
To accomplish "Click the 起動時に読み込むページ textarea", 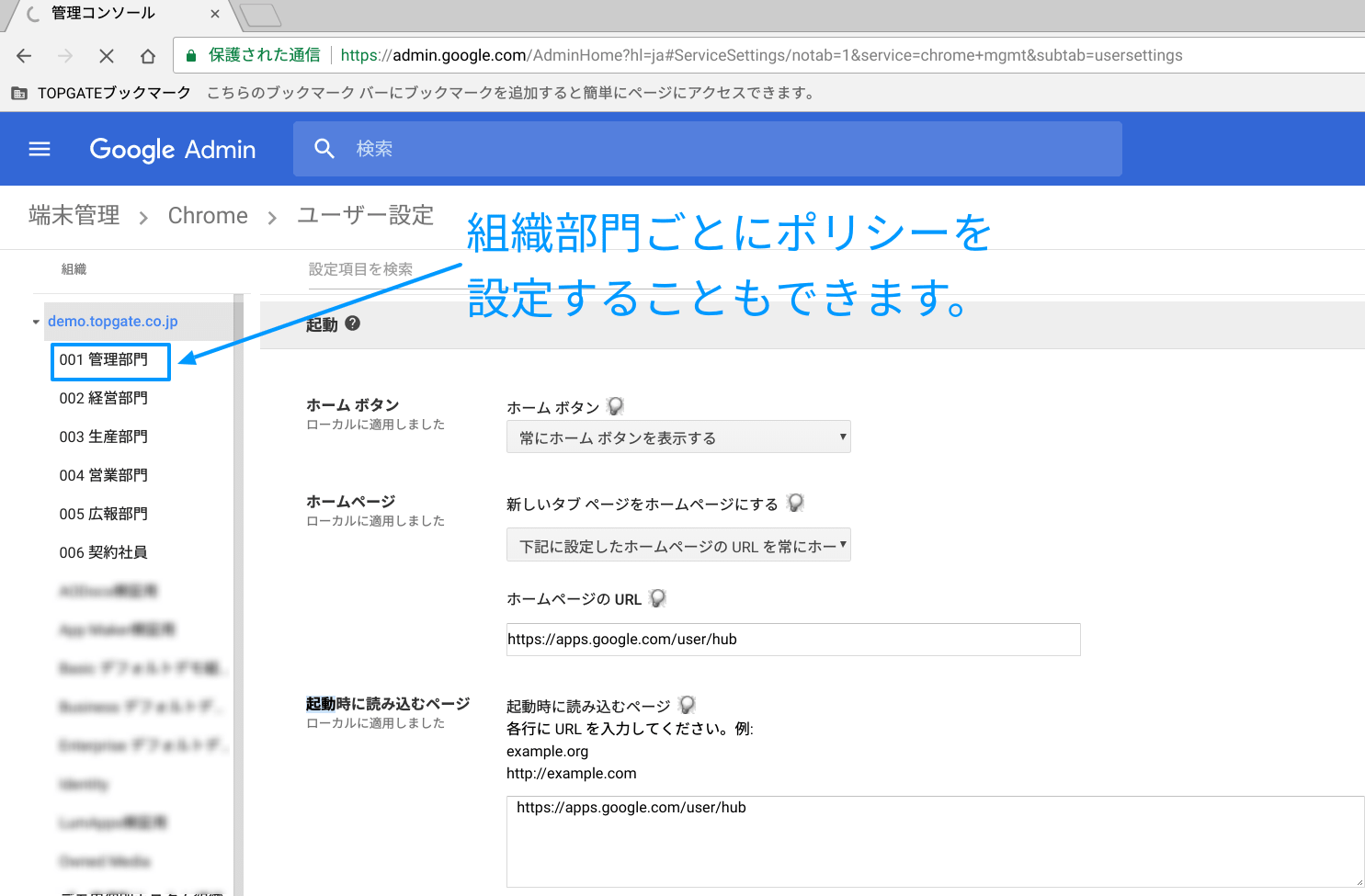I will (935, 842).
